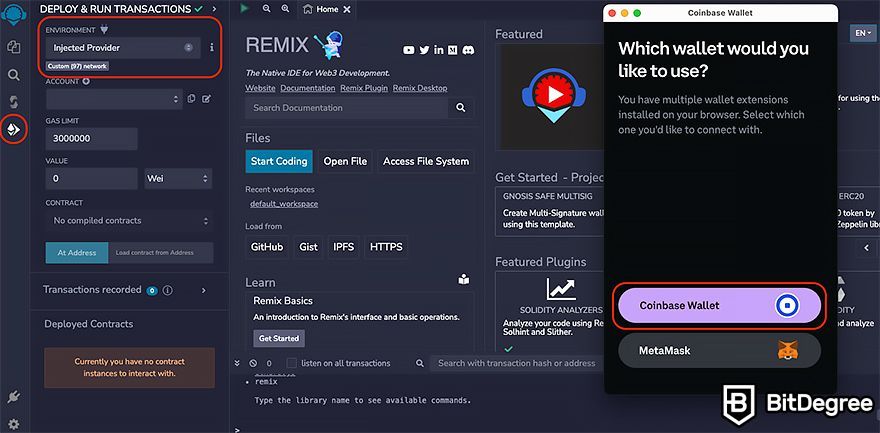880x433 pixels.
Task: Open the Plugin manager plug icon
Action: tap(13, 397)
